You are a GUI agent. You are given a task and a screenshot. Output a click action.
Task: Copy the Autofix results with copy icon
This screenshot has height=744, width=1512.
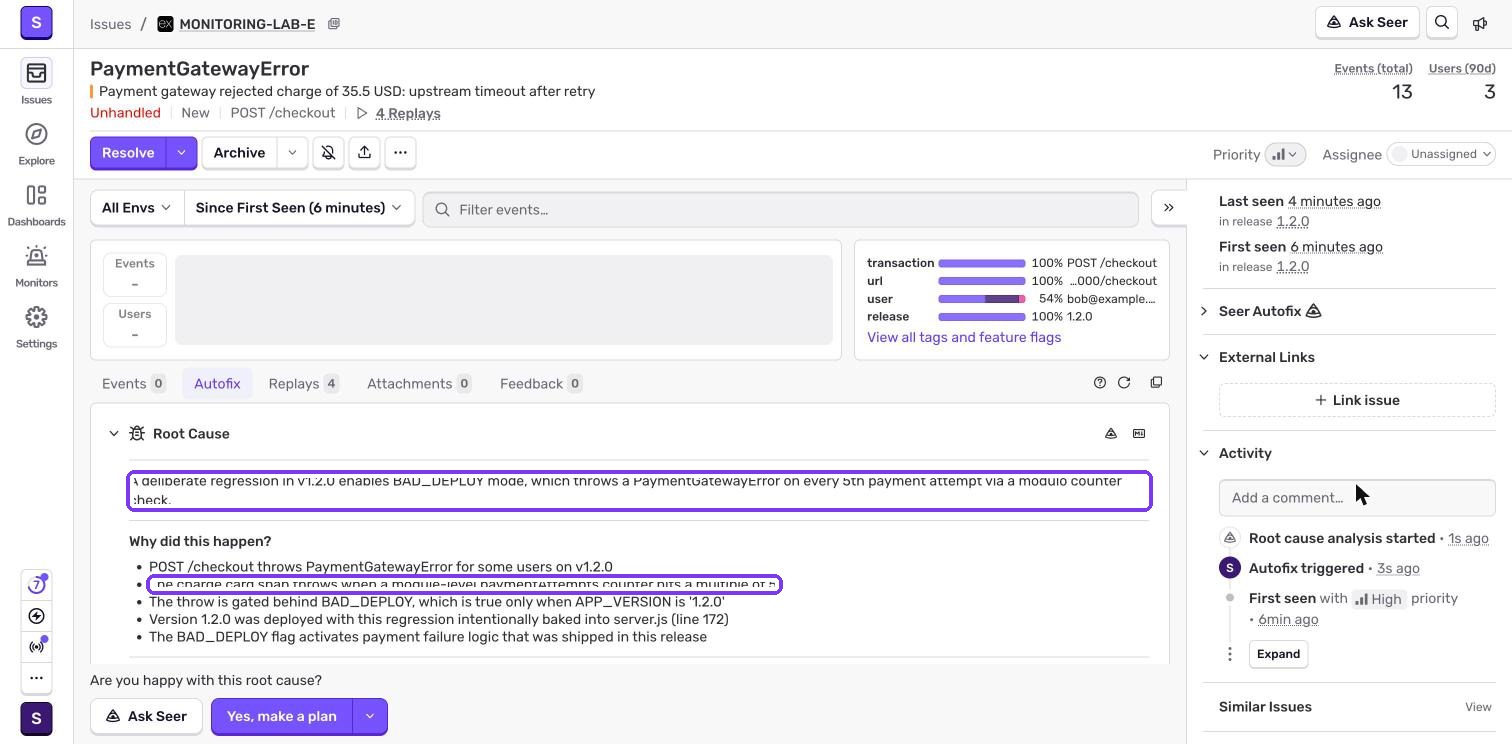(x=1156, y=383)
